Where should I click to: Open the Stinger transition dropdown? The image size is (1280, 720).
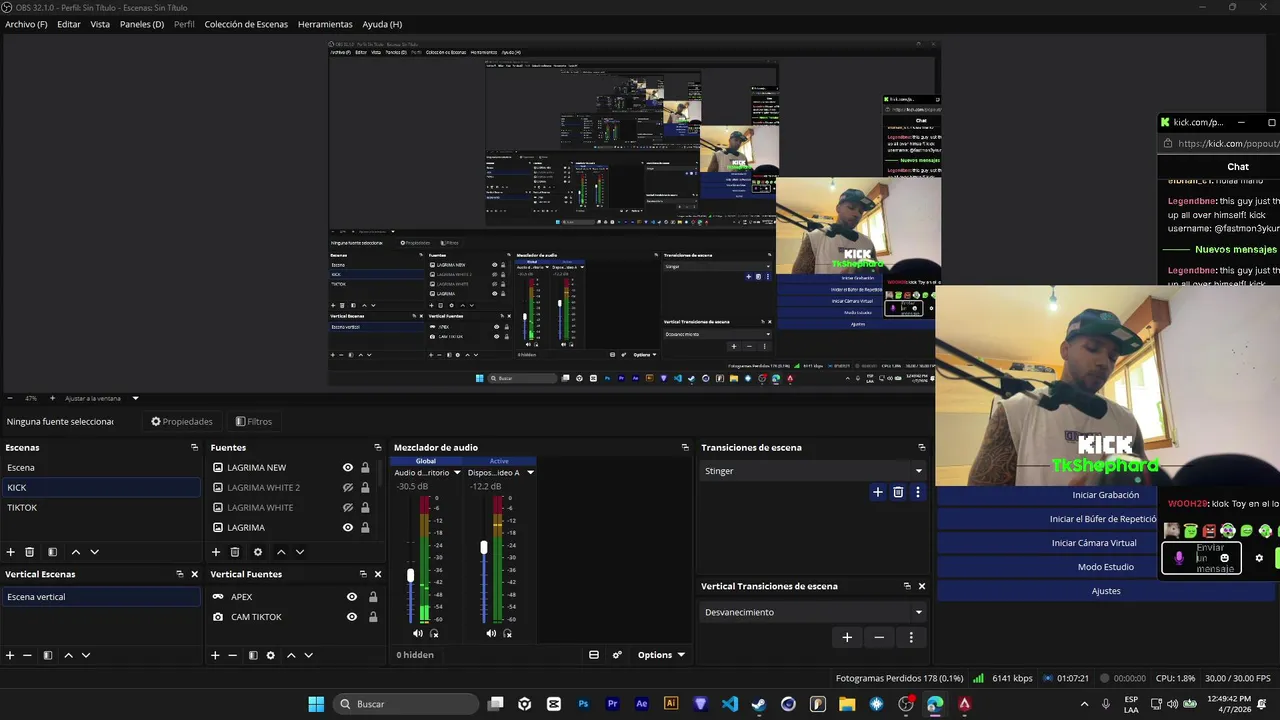coord(813,471)
